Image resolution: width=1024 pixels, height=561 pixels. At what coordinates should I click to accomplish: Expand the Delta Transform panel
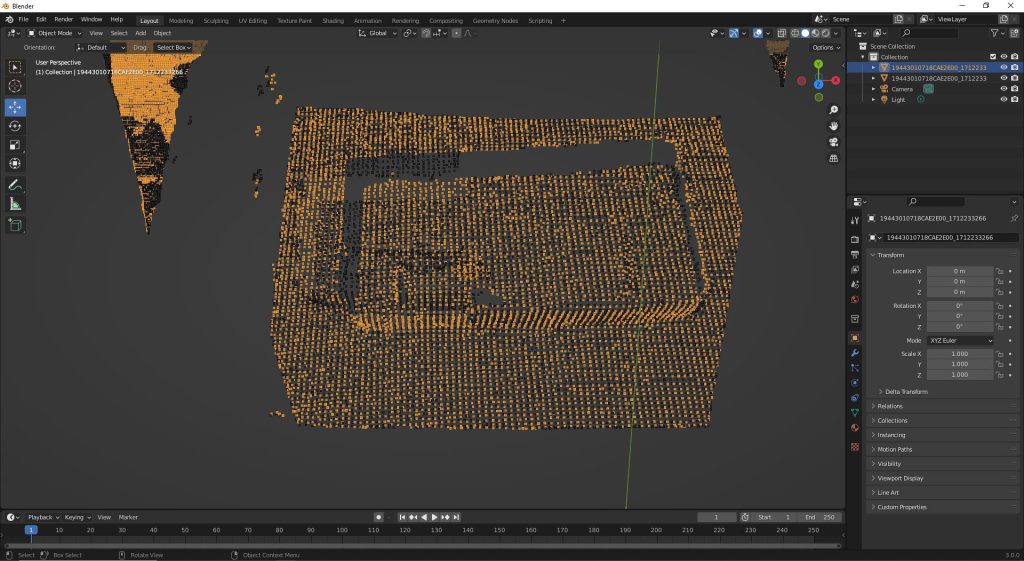pyautogui.click(x=906, y=391)
